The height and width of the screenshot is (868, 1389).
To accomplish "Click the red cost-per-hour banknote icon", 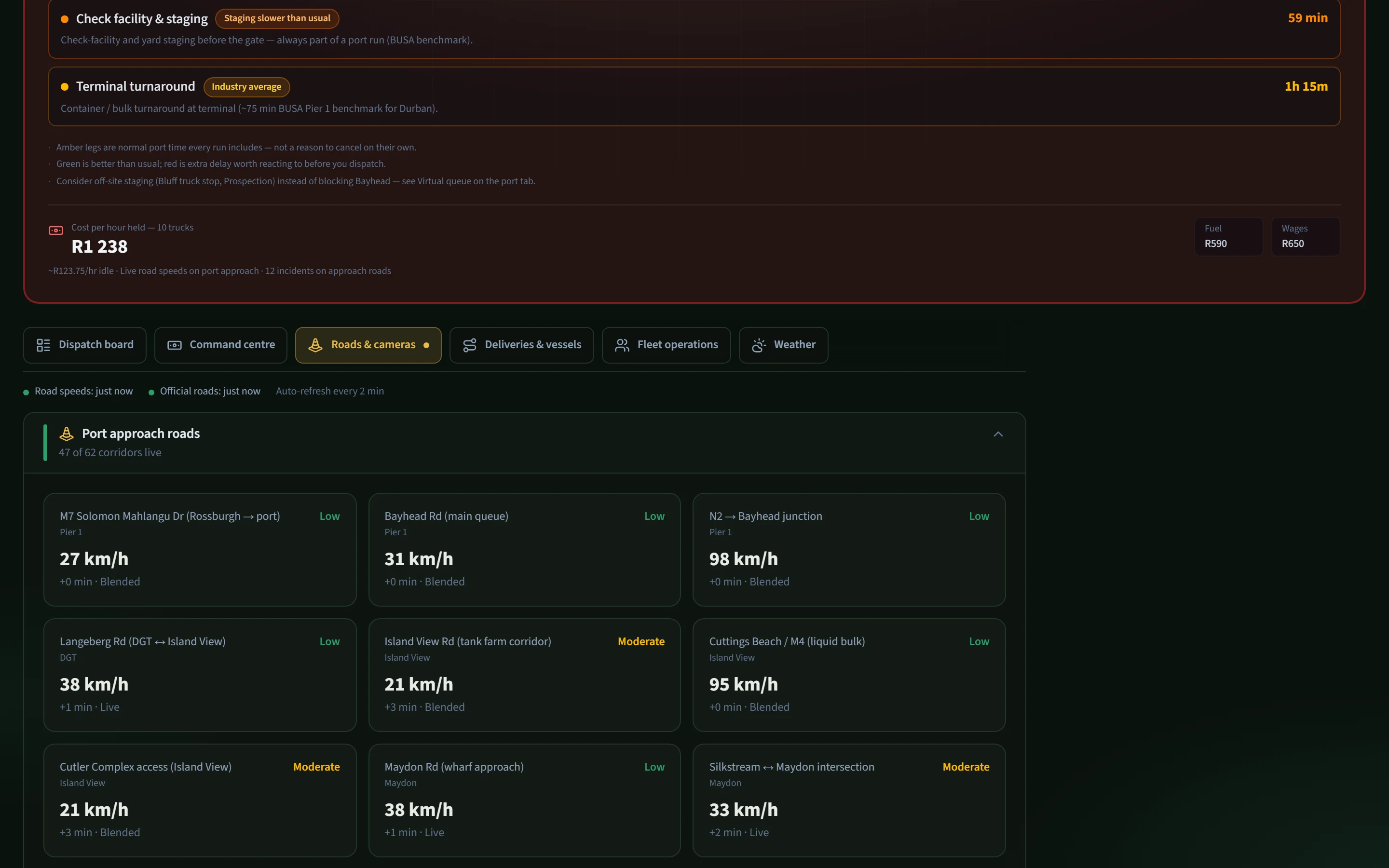I will pos(55,230).
